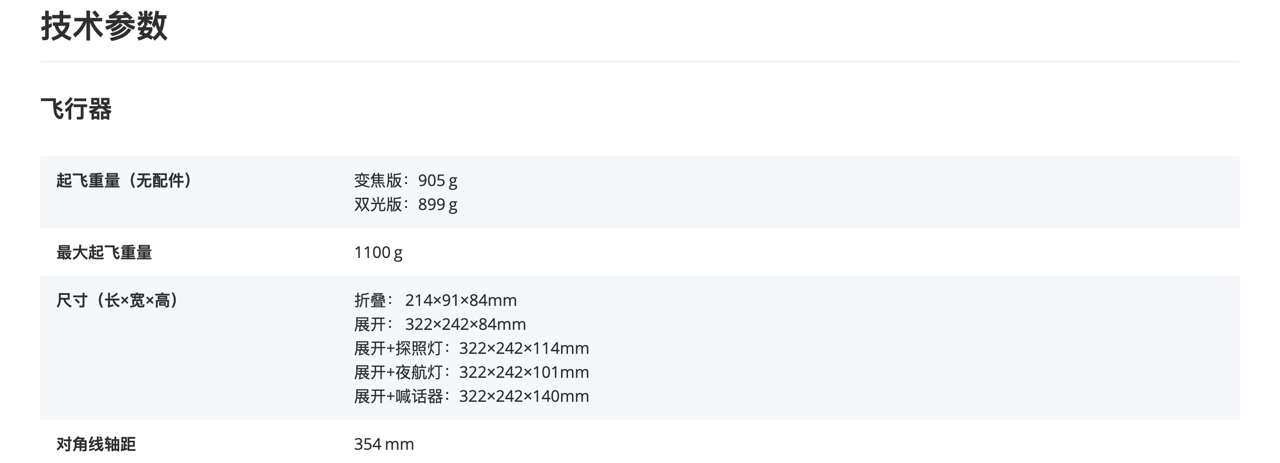Select the 变焦版 label text
1280x463 pixels.
378,181
